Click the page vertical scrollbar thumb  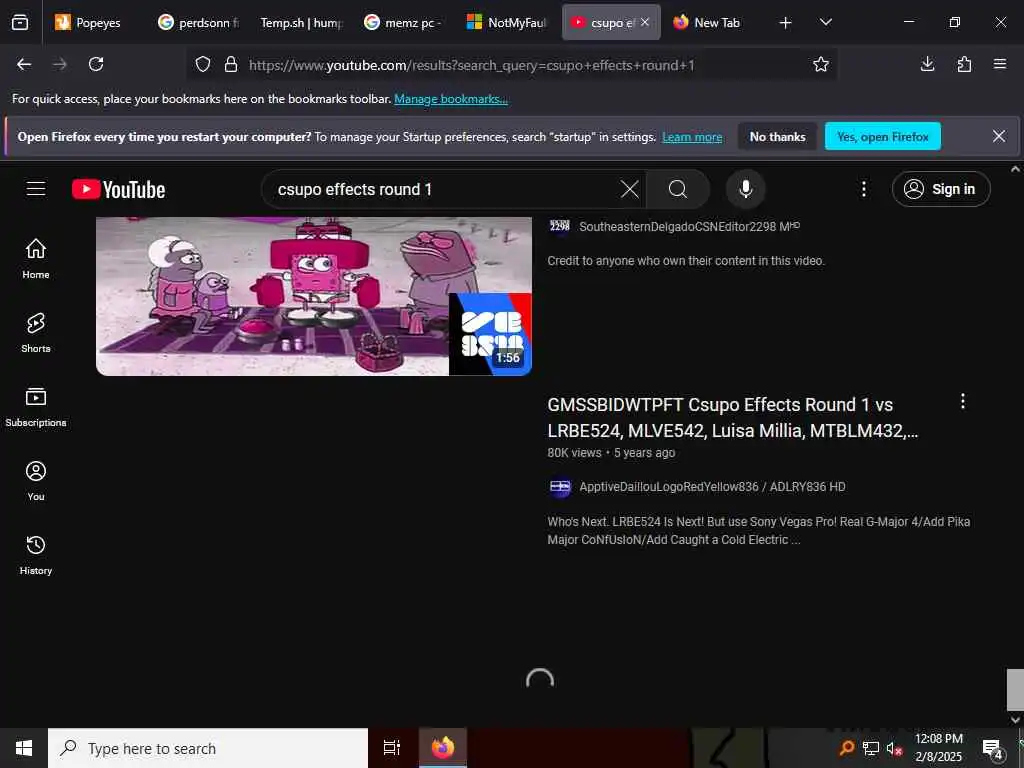1015,691
